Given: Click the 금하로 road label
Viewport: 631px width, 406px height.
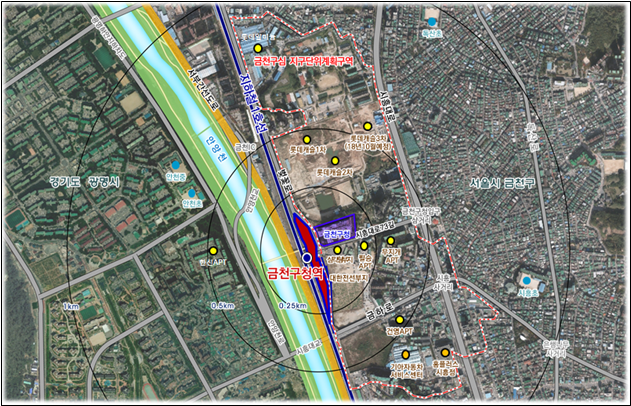Looking at the screenshot, I should click(380, 310).
